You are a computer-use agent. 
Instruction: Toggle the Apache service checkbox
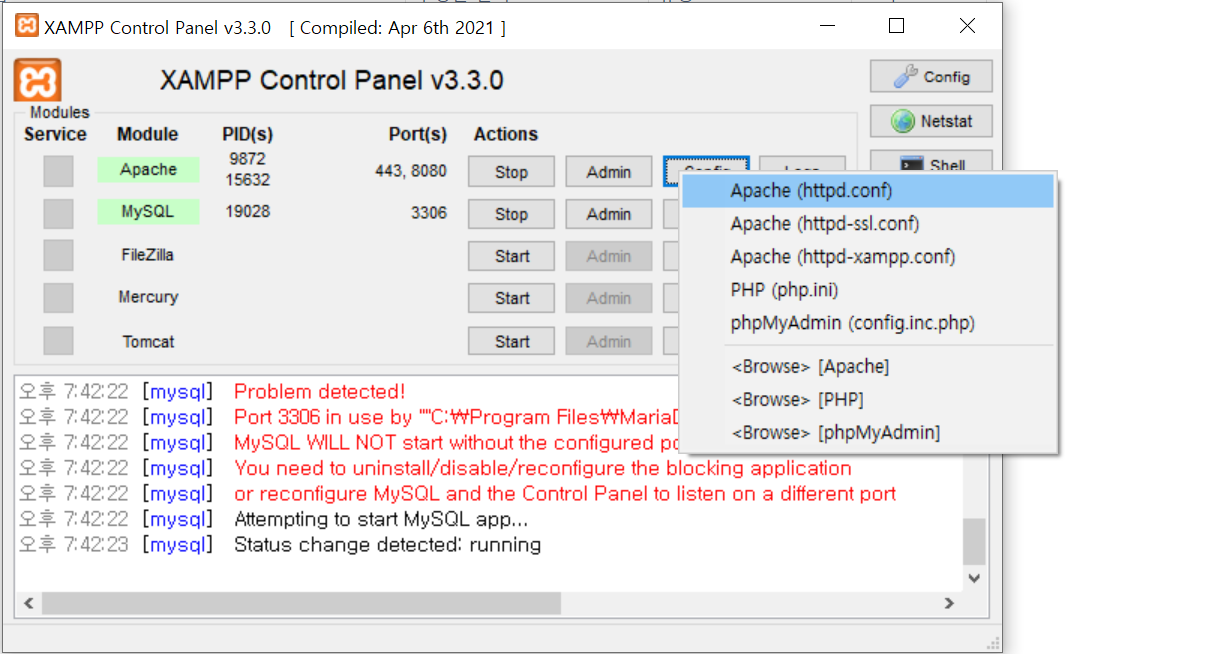pos(58,171)
